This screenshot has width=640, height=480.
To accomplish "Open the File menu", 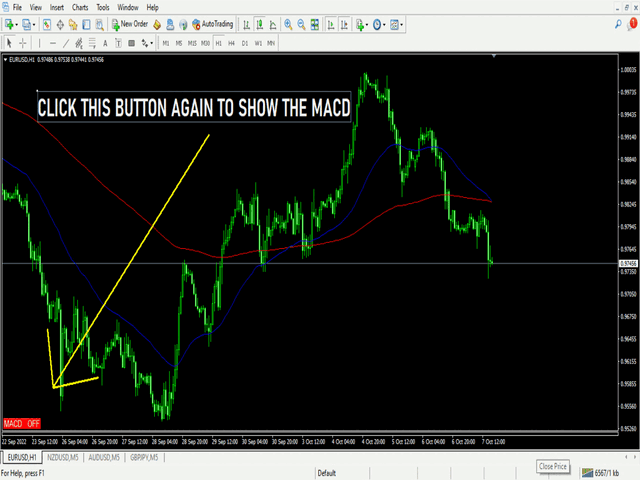I will 17,7.
